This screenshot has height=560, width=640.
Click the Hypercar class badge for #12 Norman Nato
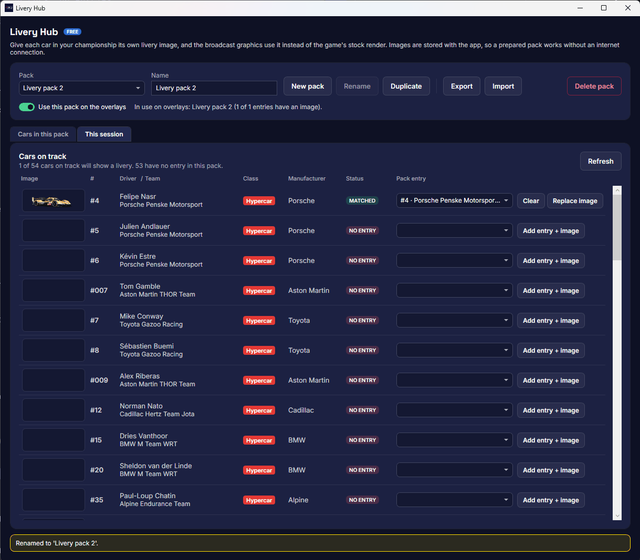(x=259, y=410)
